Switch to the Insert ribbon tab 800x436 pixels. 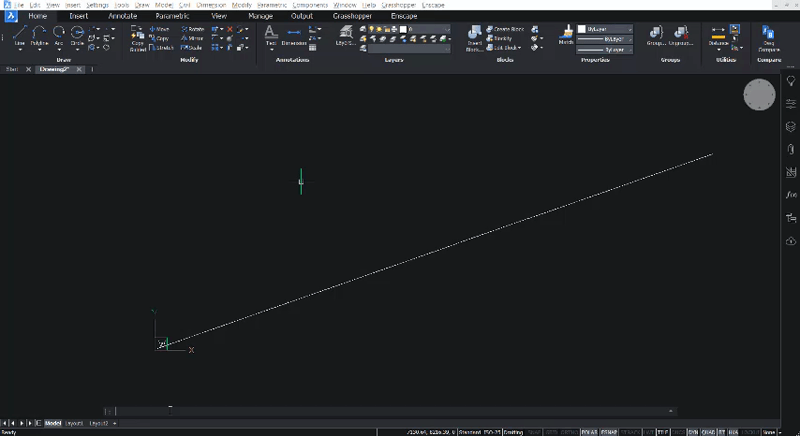coord(79,16)
